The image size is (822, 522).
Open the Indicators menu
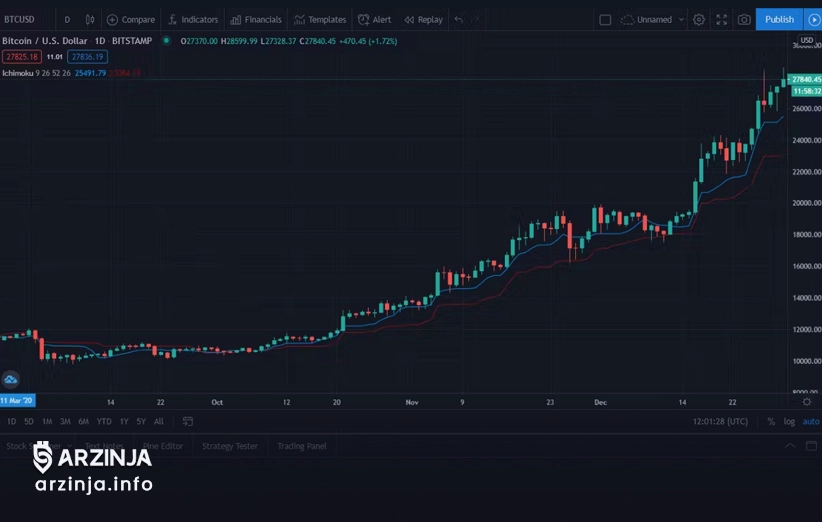[192, 19]
